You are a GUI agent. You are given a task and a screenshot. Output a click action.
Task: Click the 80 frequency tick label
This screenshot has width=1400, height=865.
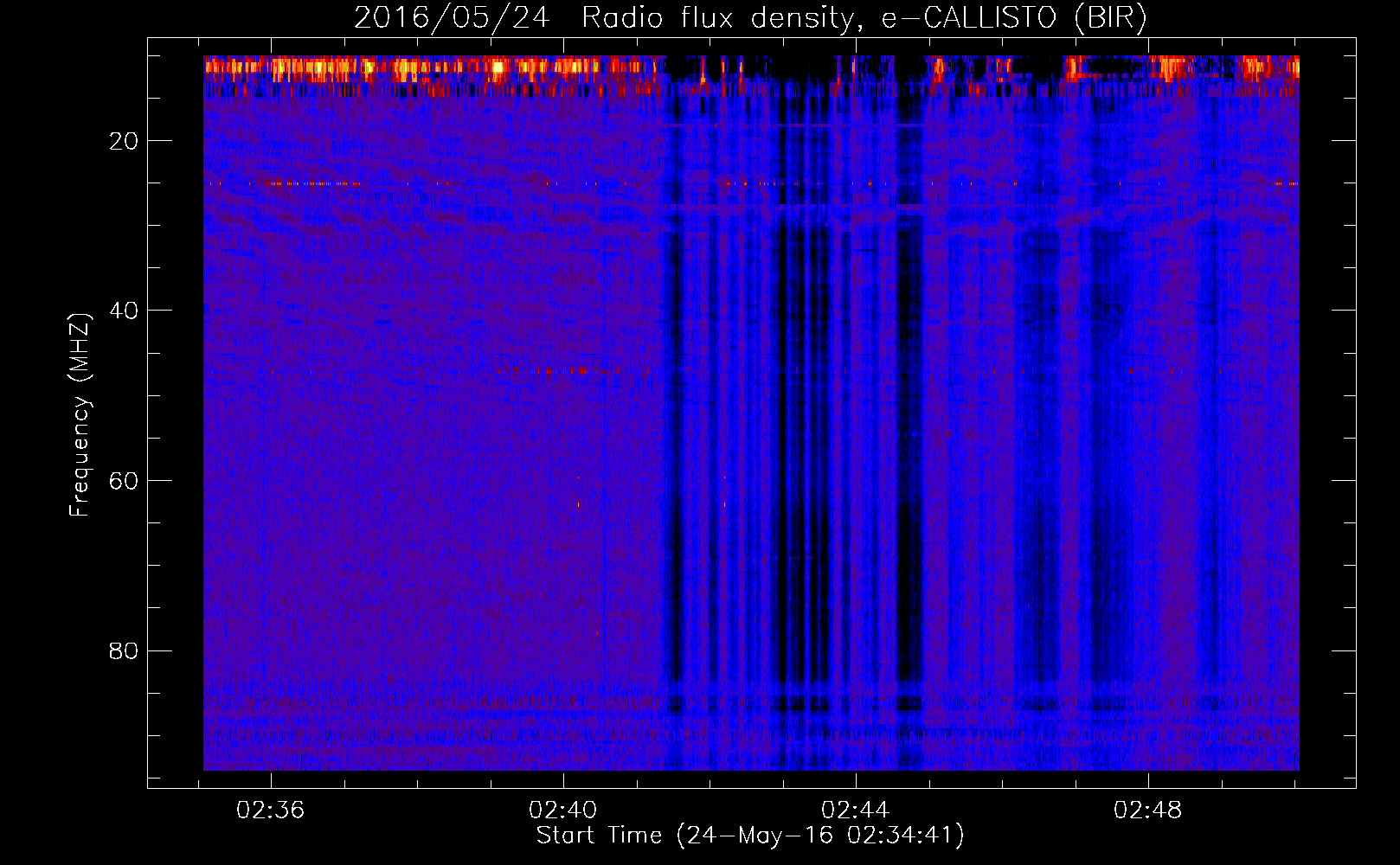[x=124, y=650]
